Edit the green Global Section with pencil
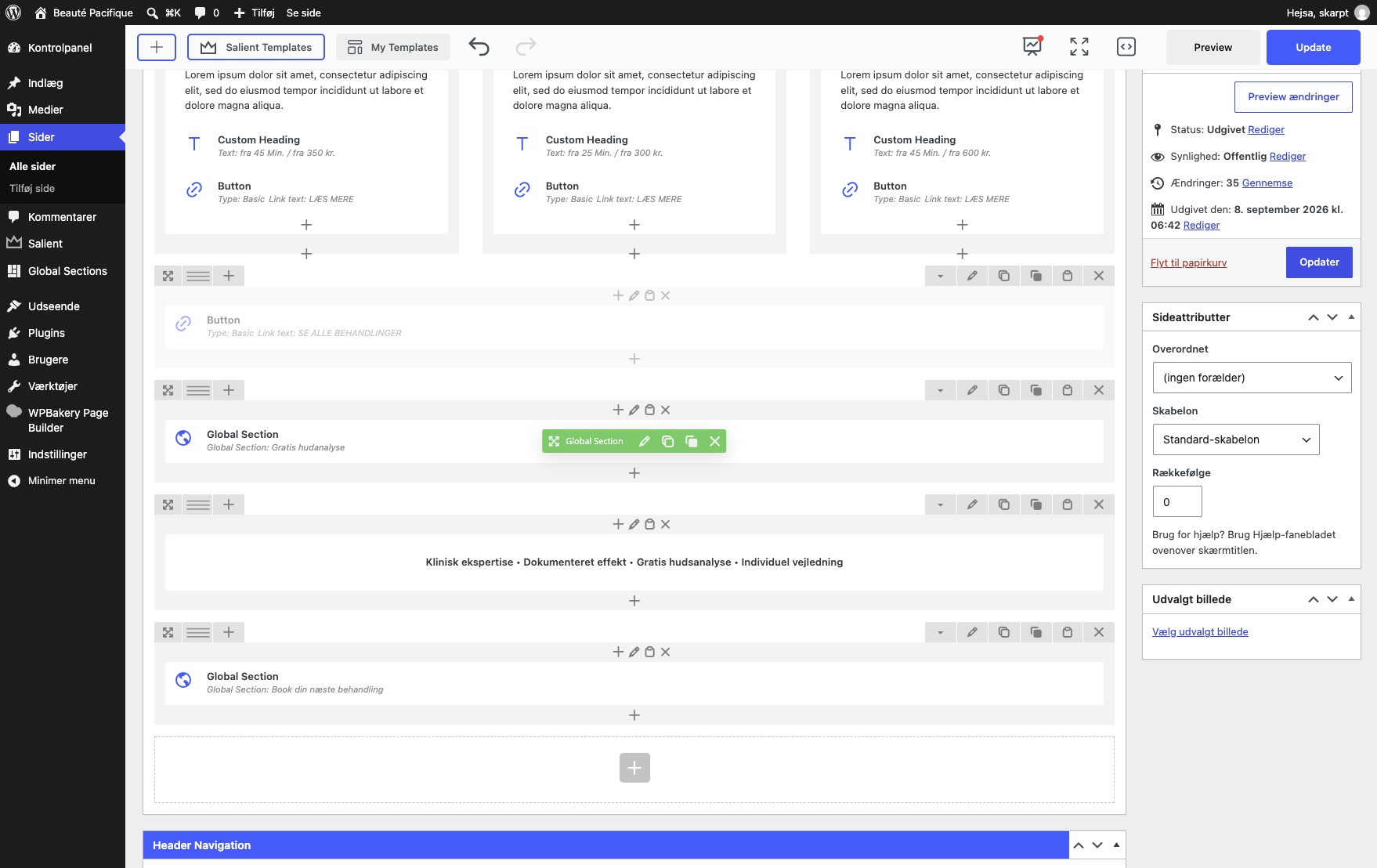Viewport: 1377px width, 868px height. tap(644, 442)
